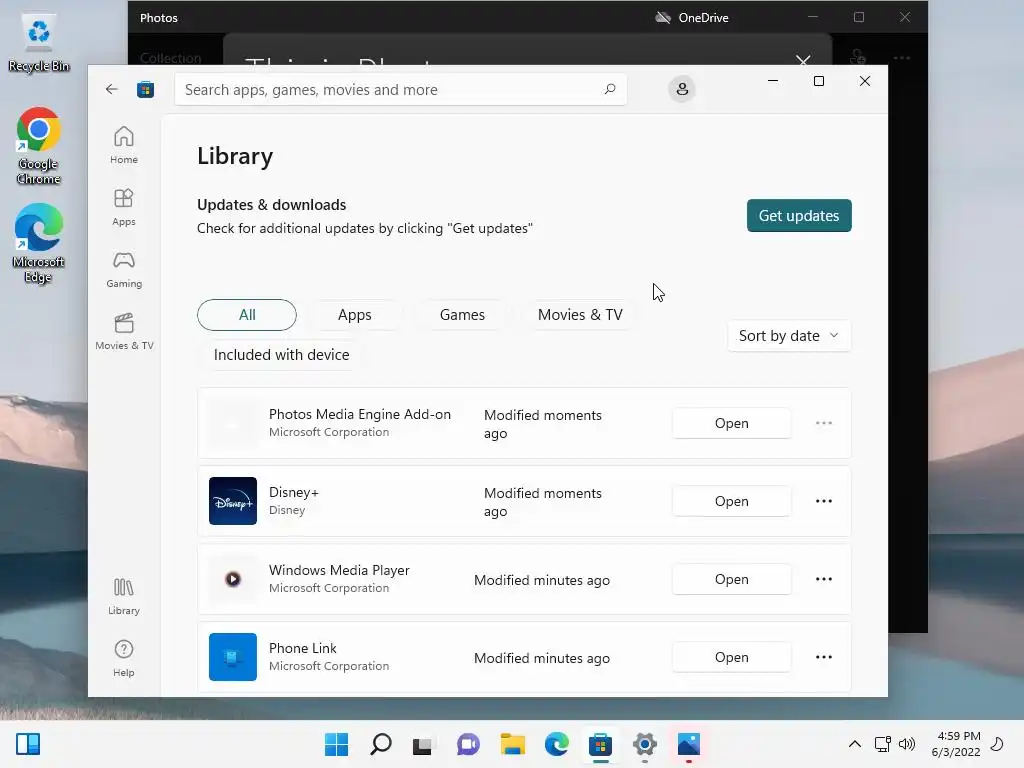Open the user profile account icon
The width and height of the screenshot is (1024, 768).
682,89
